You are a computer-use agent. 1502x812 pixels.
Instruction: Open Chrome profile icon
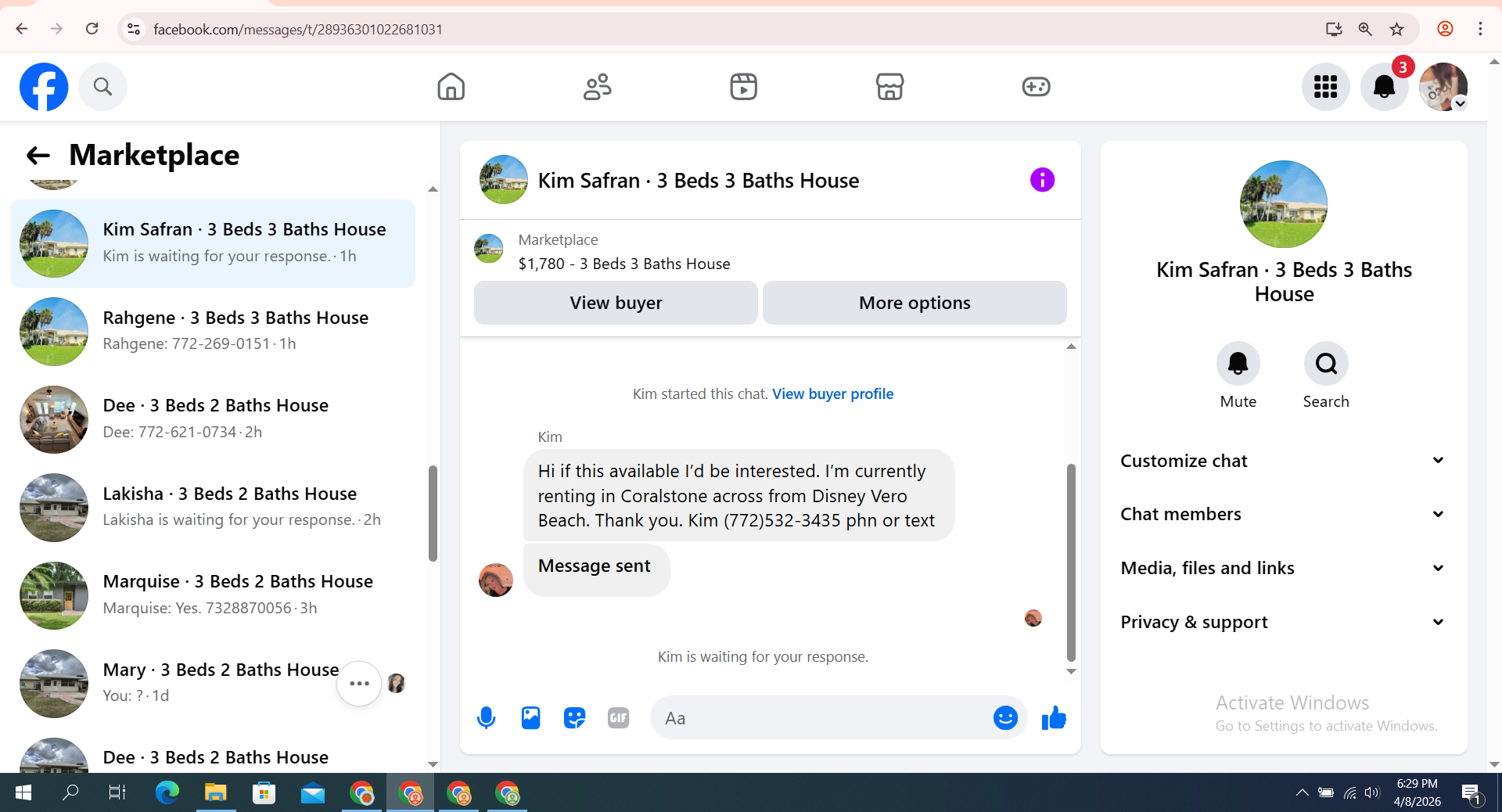1445,29
